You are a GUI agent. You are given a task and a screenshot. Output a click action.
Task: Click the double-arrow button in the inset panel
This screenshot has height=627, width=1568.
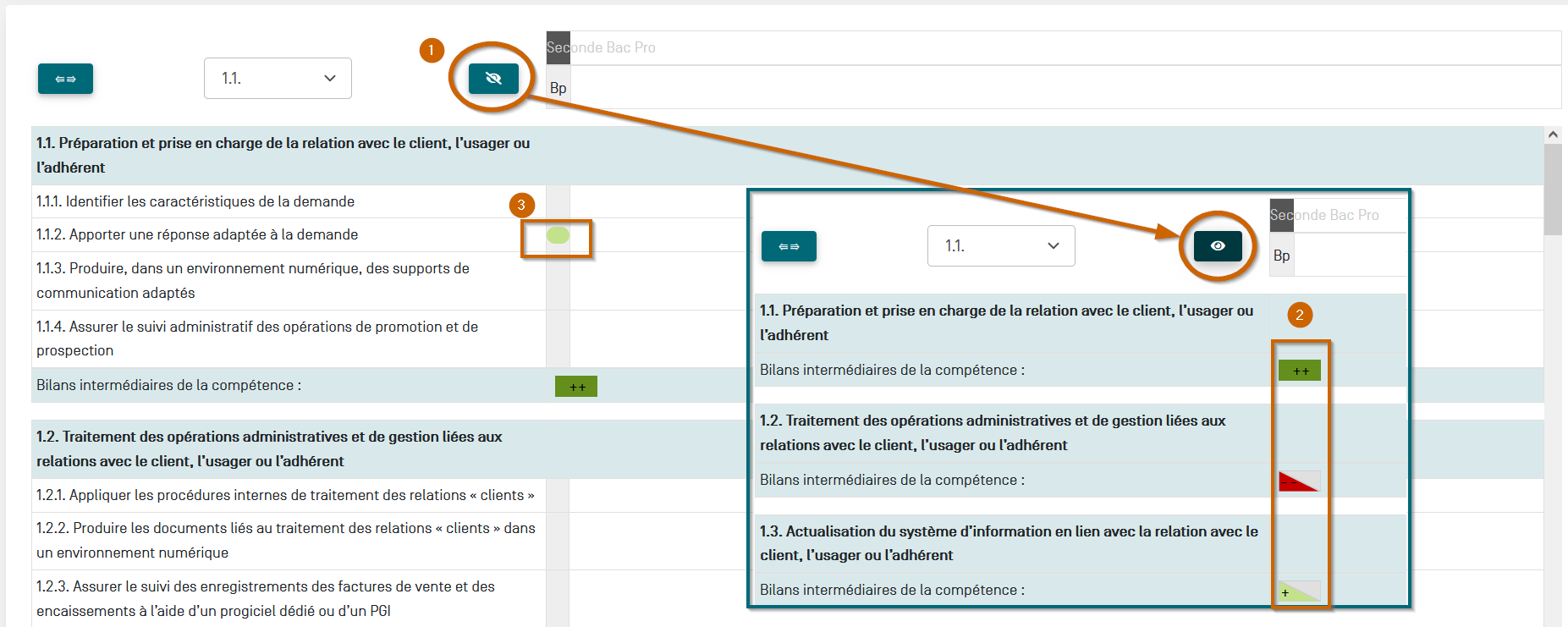point(789,246)
